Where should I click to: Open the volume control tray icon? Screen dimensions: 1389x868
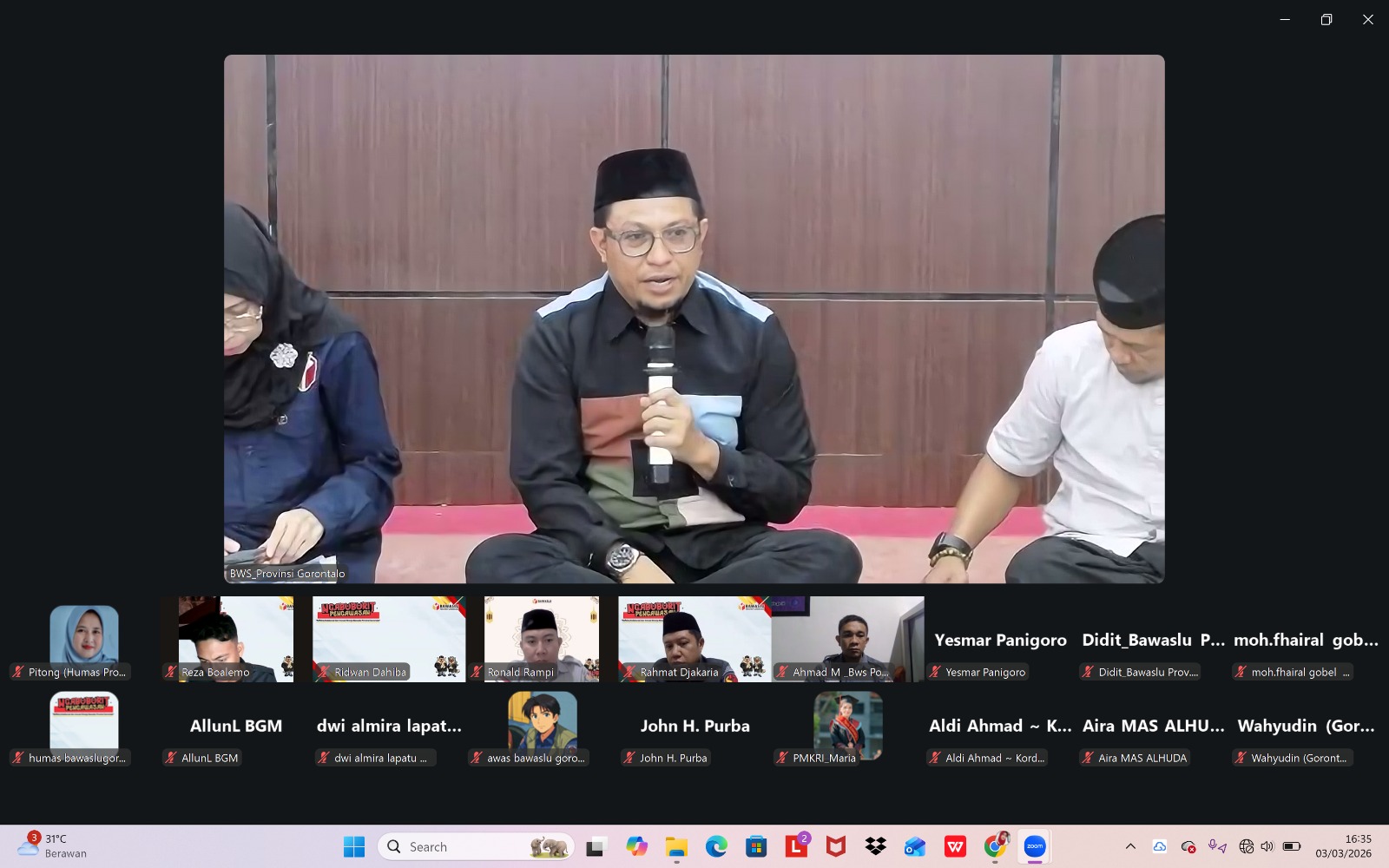1267,846
